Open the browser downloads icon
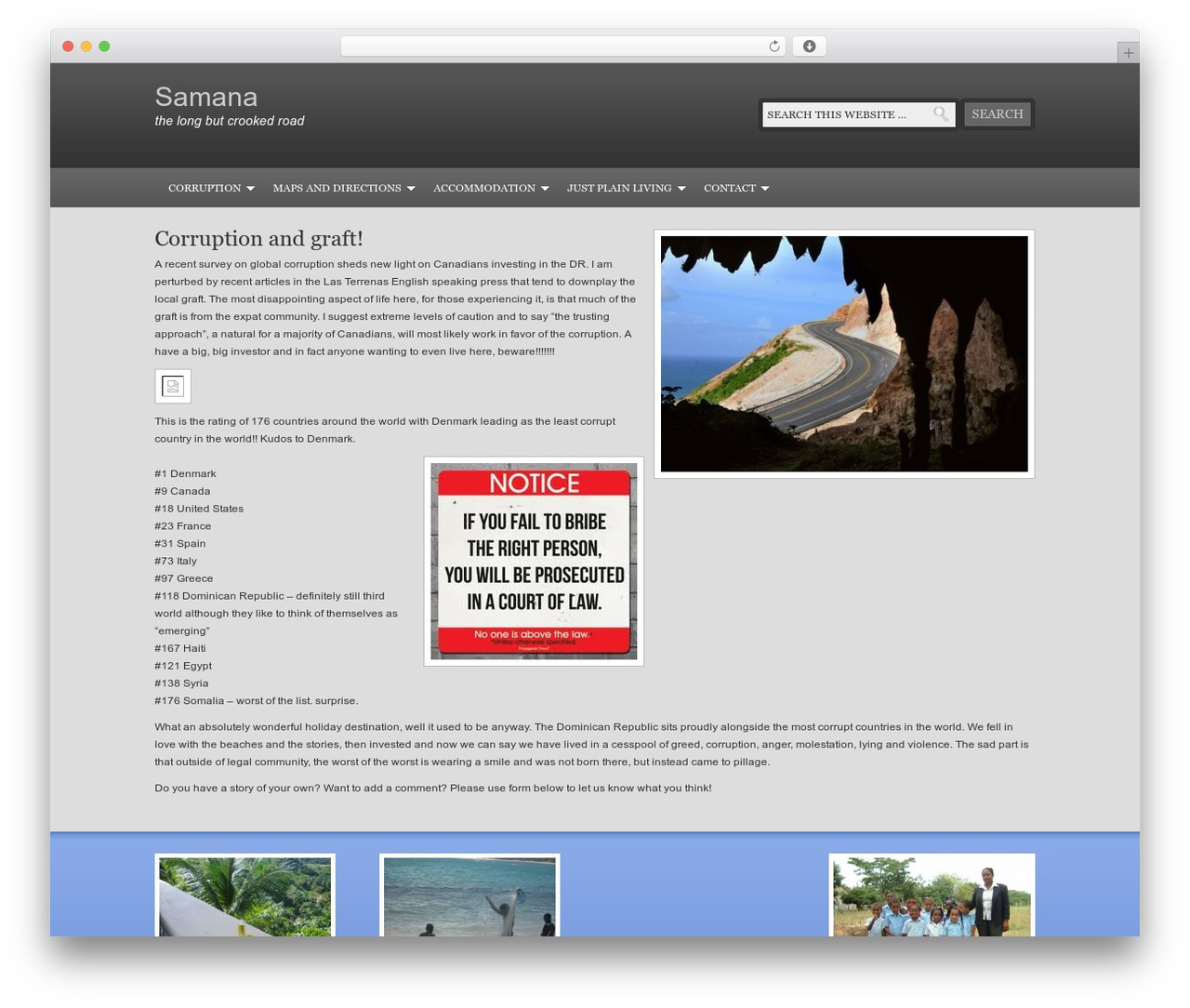The image size is (1190, 1008). tap(809, 46)
